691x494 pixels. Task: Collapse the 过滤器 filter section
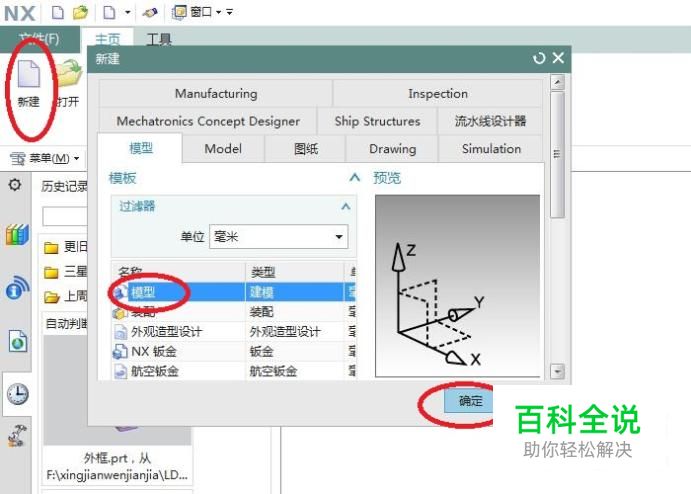pyautogui.click(x=346, y=206)
